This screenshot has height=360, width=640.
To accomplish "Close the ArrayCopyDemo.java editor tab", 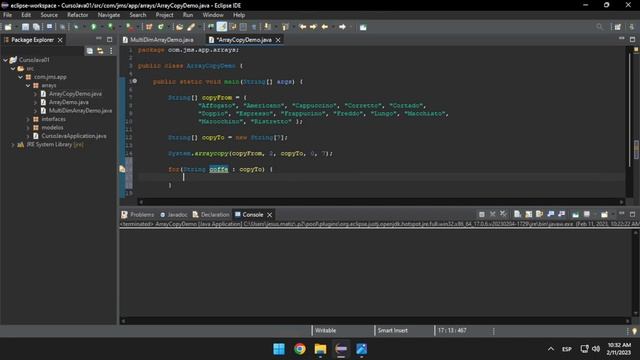I will click(278, 40).
